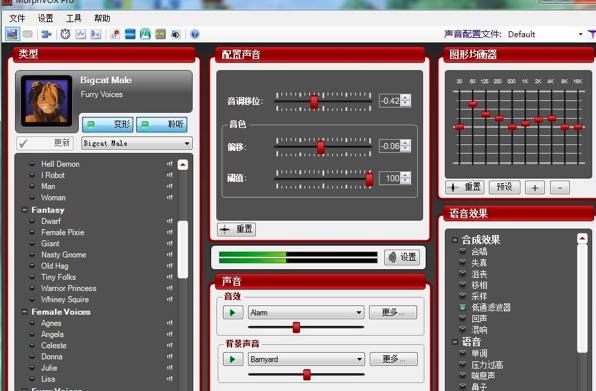Click the speaker toolbar icon

point(176,35)
